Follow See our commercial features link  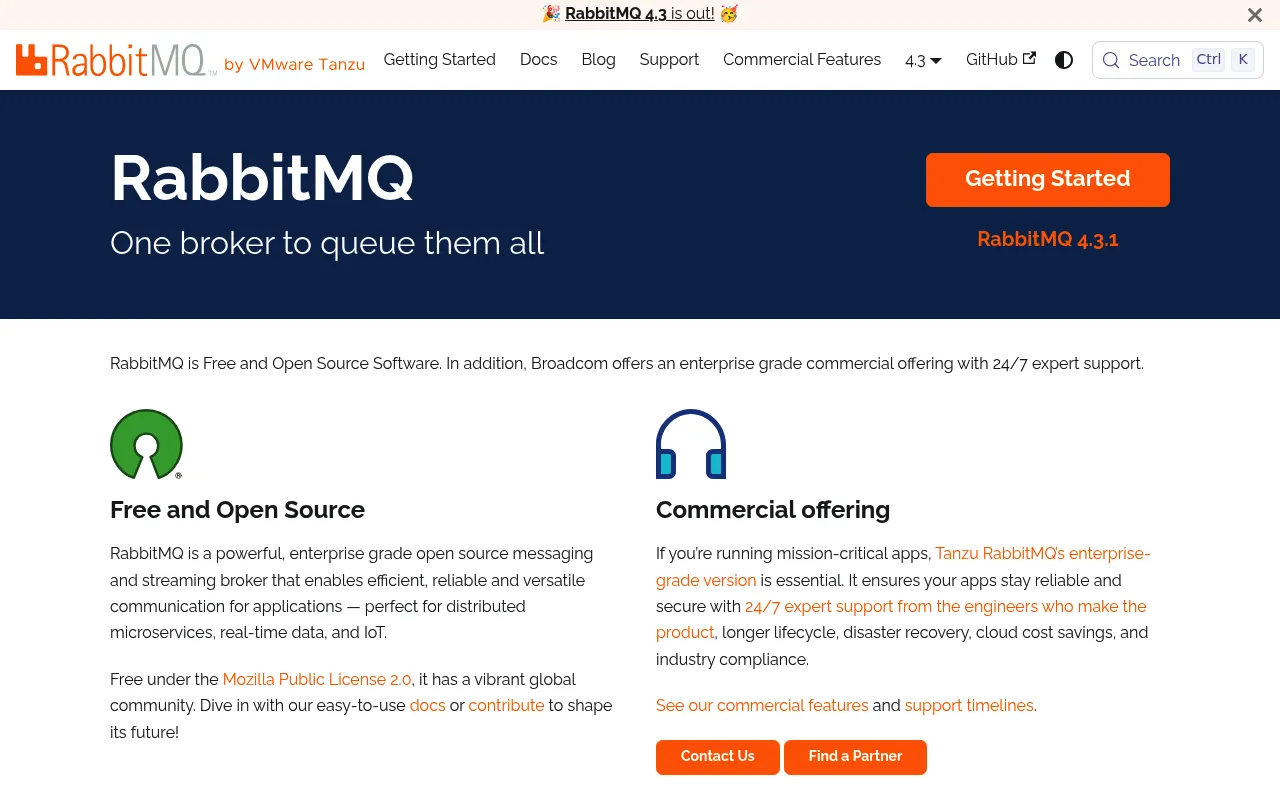(762, 705)
